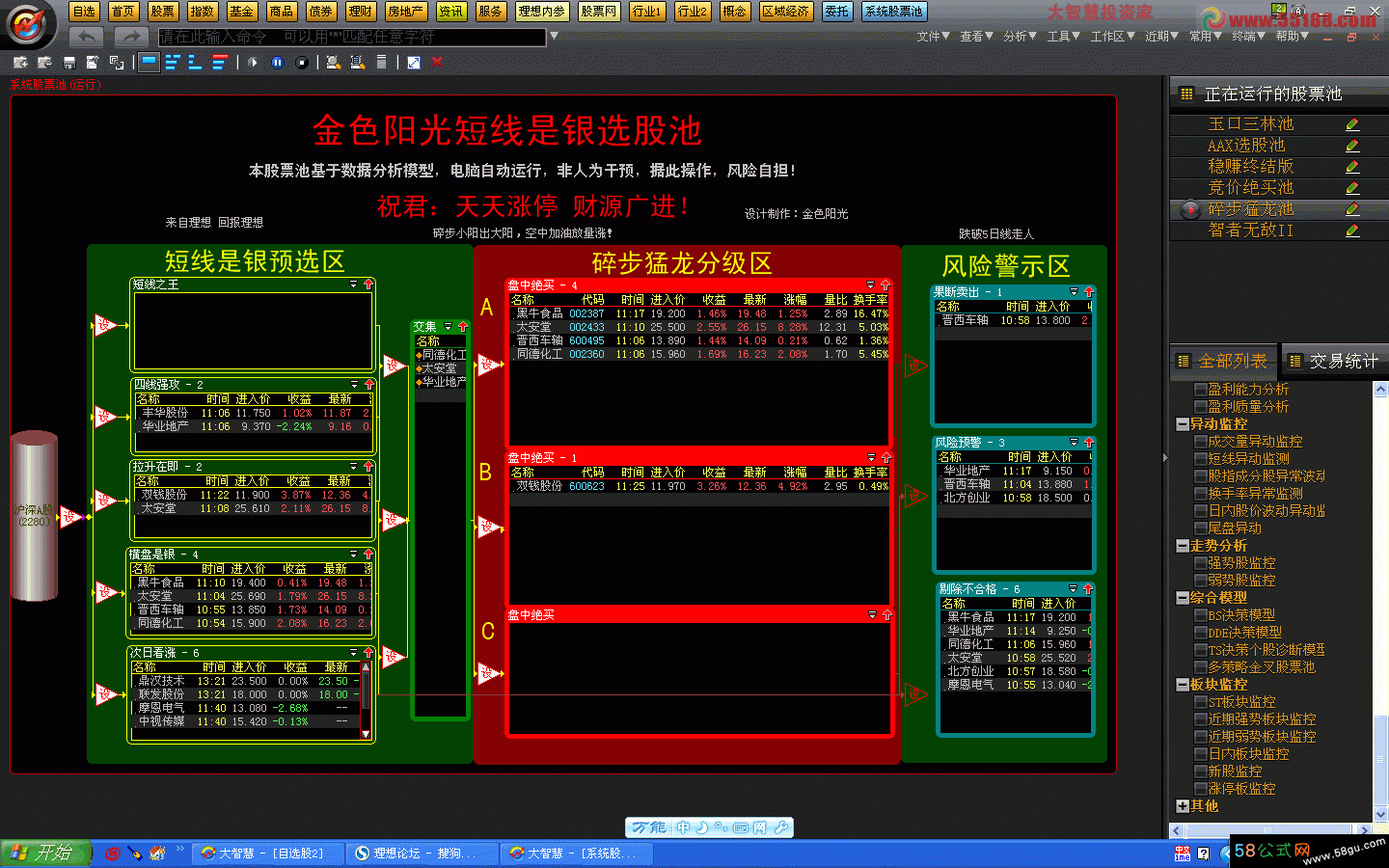
Task: Click the back arrow navigation button
Action: [86, 37]
